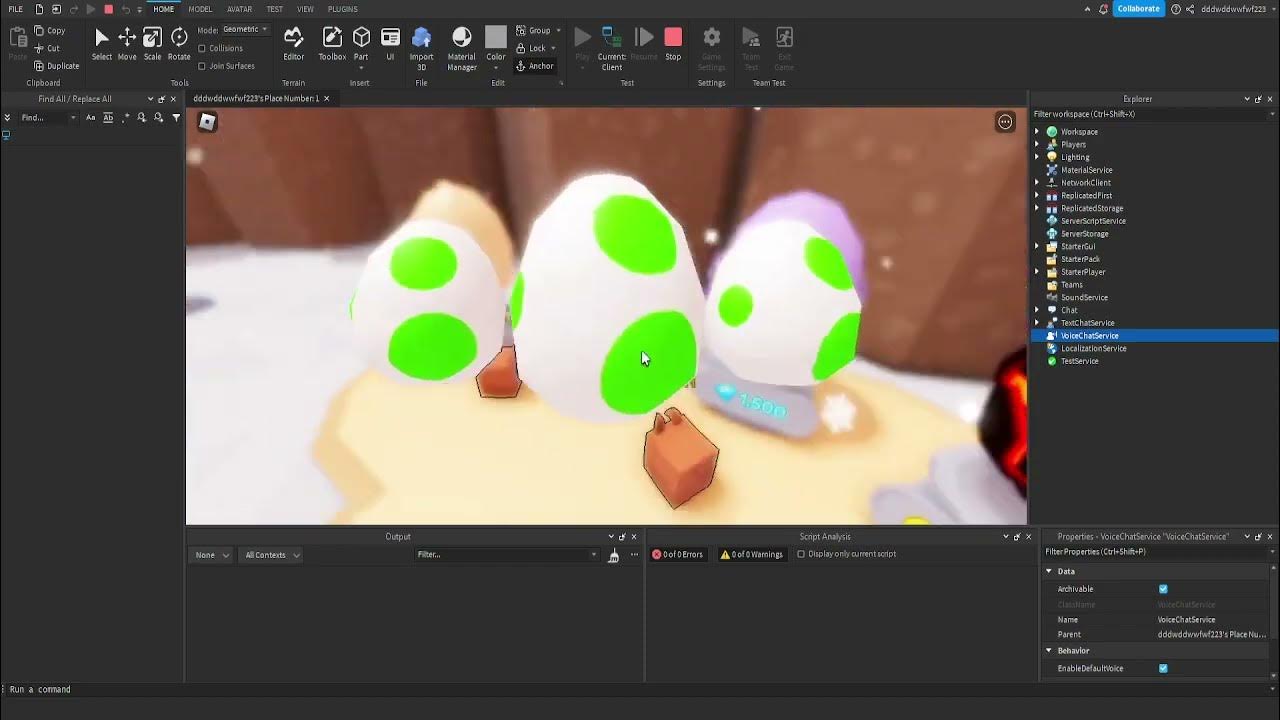Select Lighting in Explorer
Viewport: 1280px width, 720px height.
[x=1075, y=157]
